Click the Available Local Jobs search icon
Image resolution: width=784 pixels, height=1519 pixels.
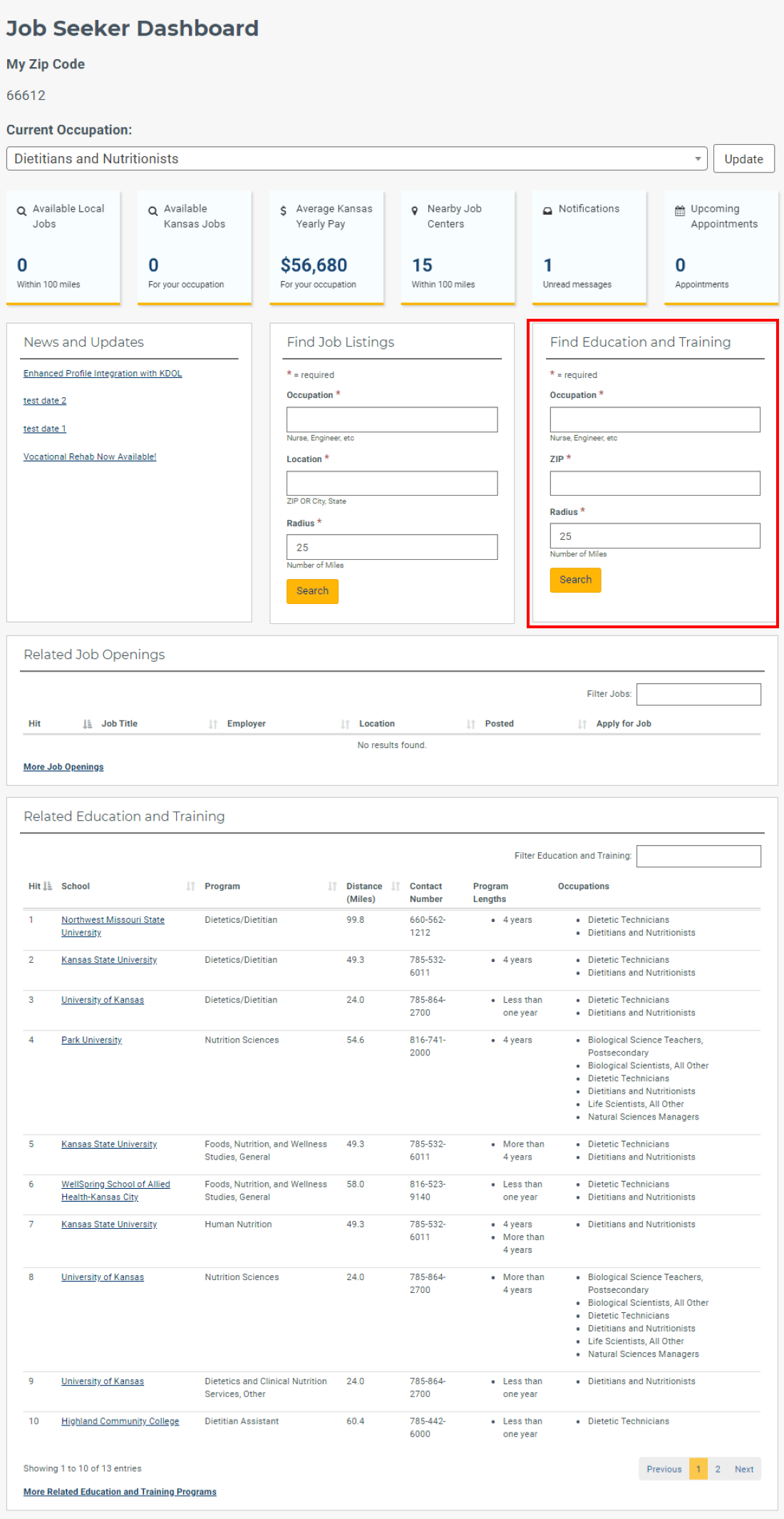pyautogui.click(x=22, y=211)
